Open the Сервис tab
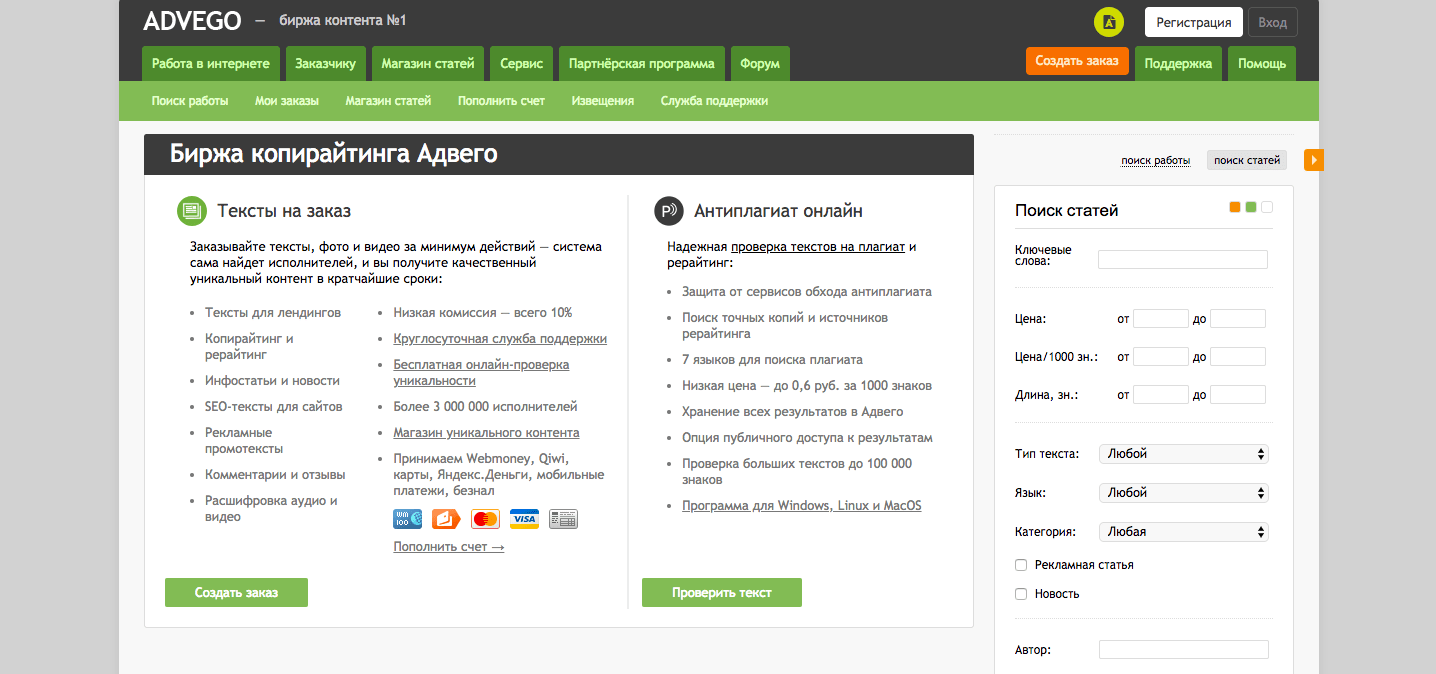1436x674 pixels. pyautogui.click(x=522, y=64)
